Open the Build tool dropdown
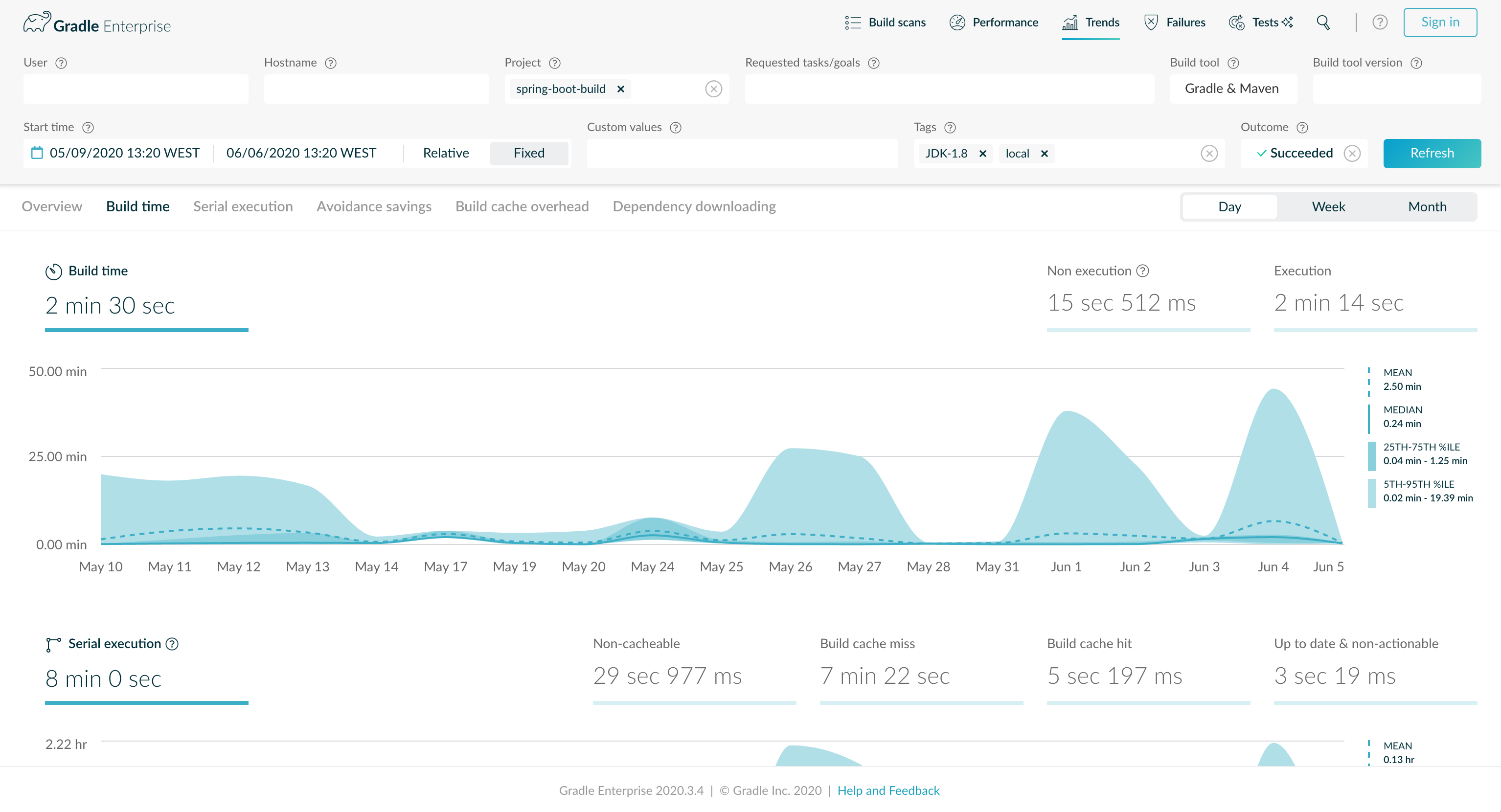Viewport: 1501px width, 812px height. click(1232, 89)
